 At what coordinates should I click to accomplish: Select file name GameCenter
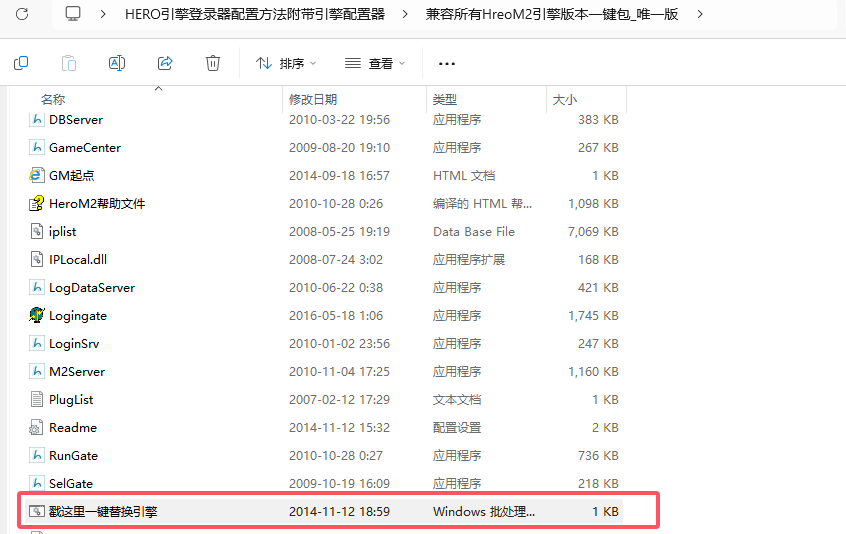(85, 148)
